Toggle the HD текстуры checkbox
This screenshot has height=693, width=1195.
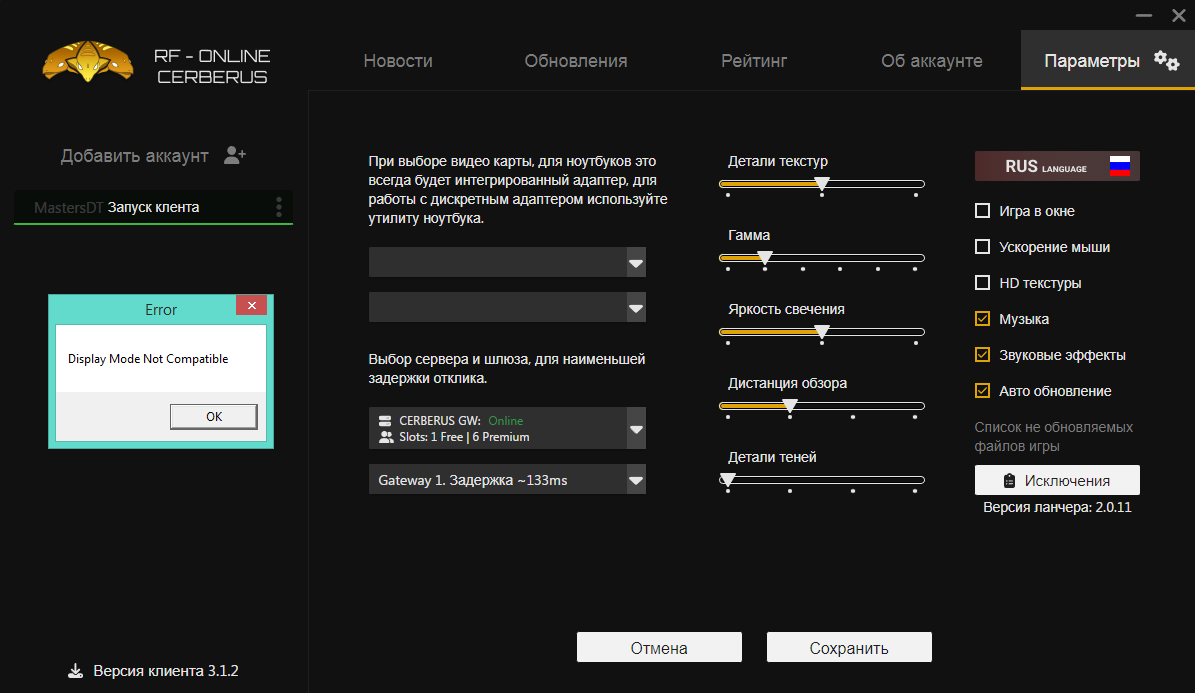pos(982,283)
